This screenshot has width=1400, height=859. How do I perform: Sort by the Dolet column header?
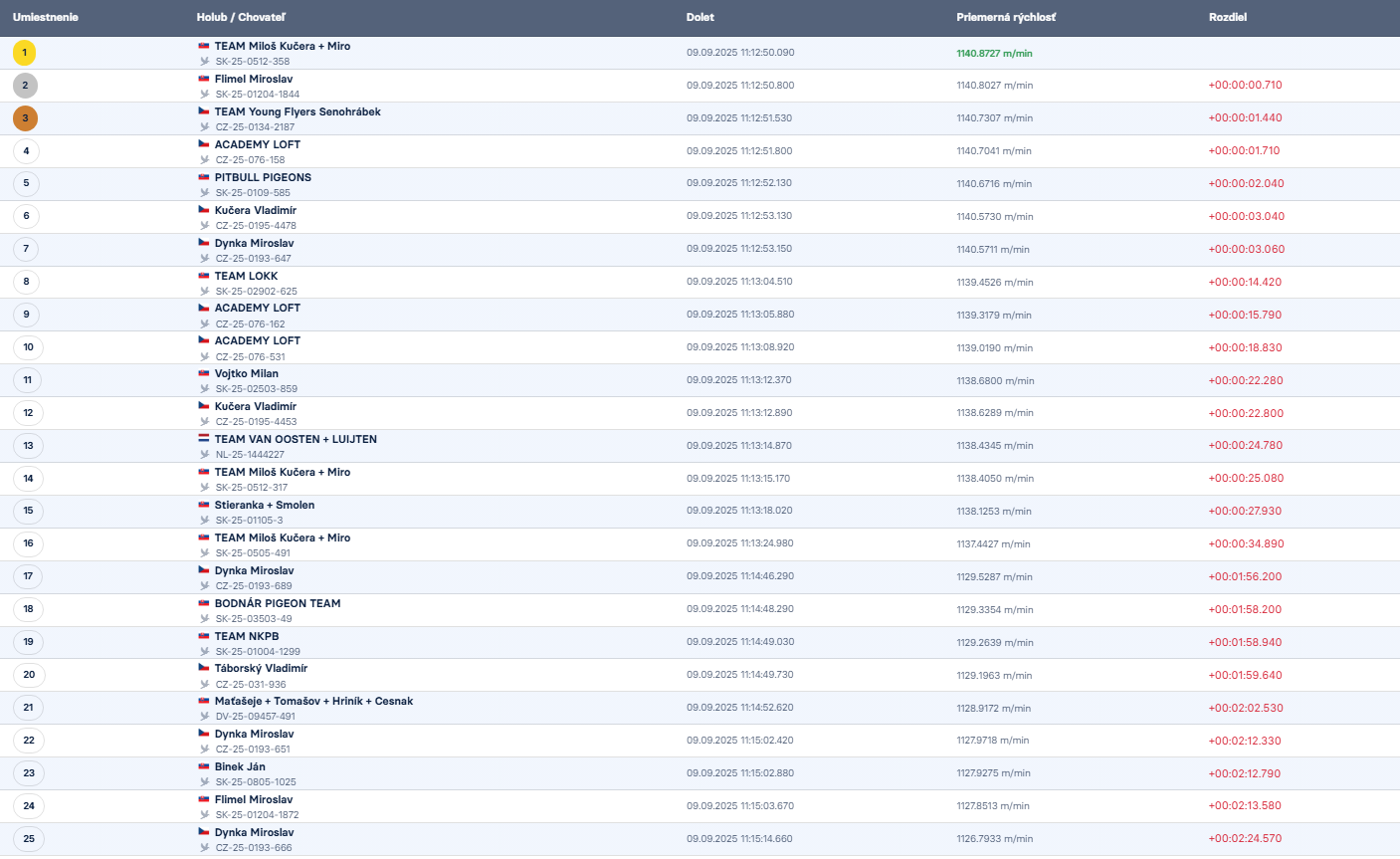point(700,17)
